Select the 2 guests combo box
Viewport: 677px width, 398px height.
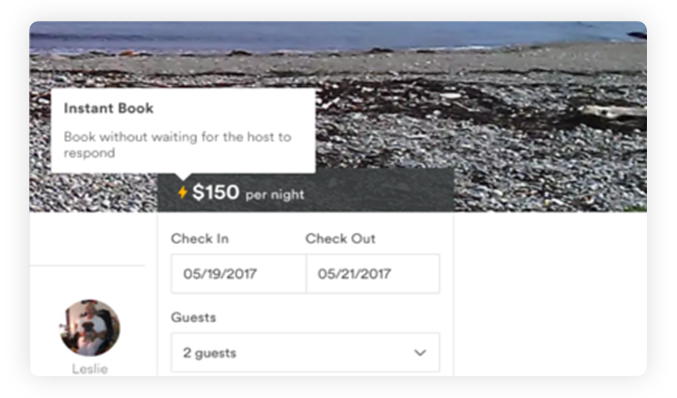[x=305, y=352]
